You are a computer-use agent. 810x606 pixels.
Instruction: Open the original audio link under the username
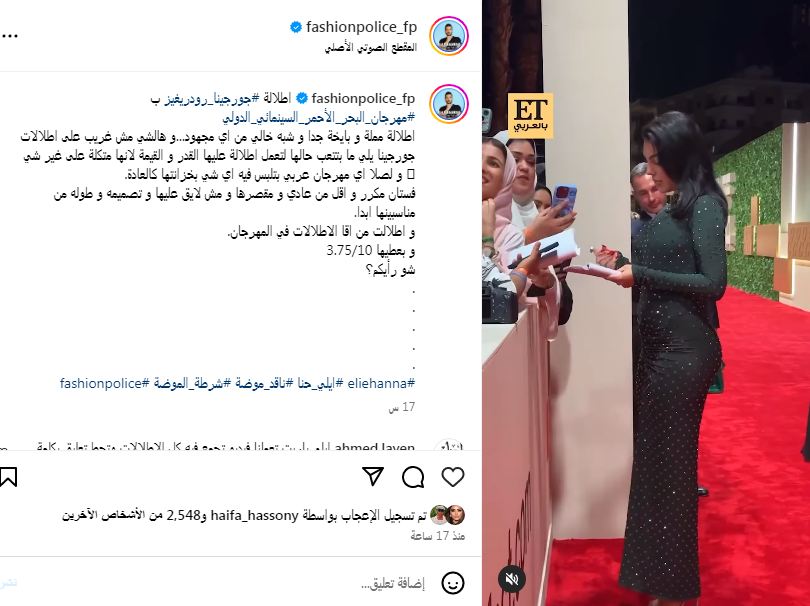pyautogui.click(x=370, y=48)
